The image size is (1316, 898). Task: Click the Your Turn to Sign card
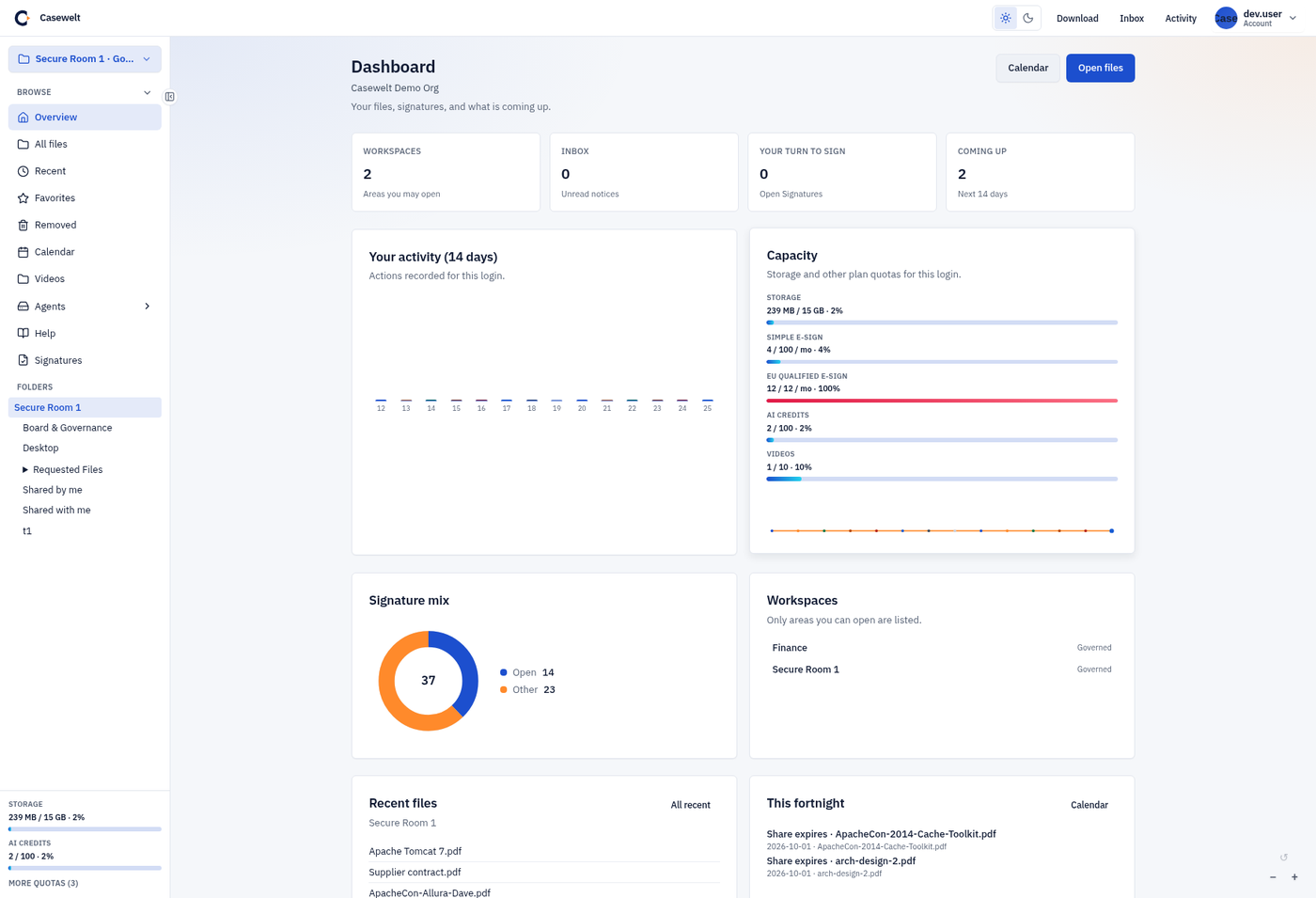(842, 172)
